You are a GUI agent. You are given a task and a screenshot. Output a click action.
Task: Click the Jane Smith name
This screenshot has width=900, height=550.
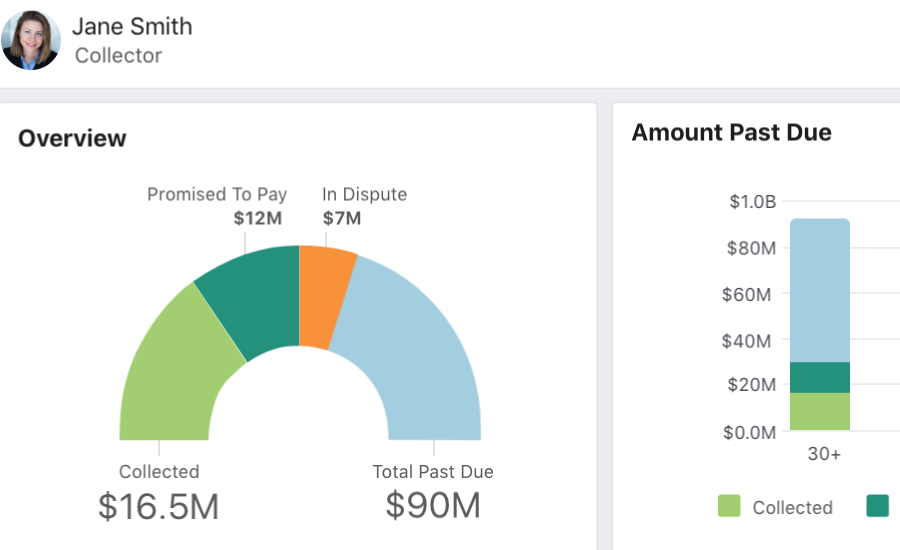coord(131,27)
